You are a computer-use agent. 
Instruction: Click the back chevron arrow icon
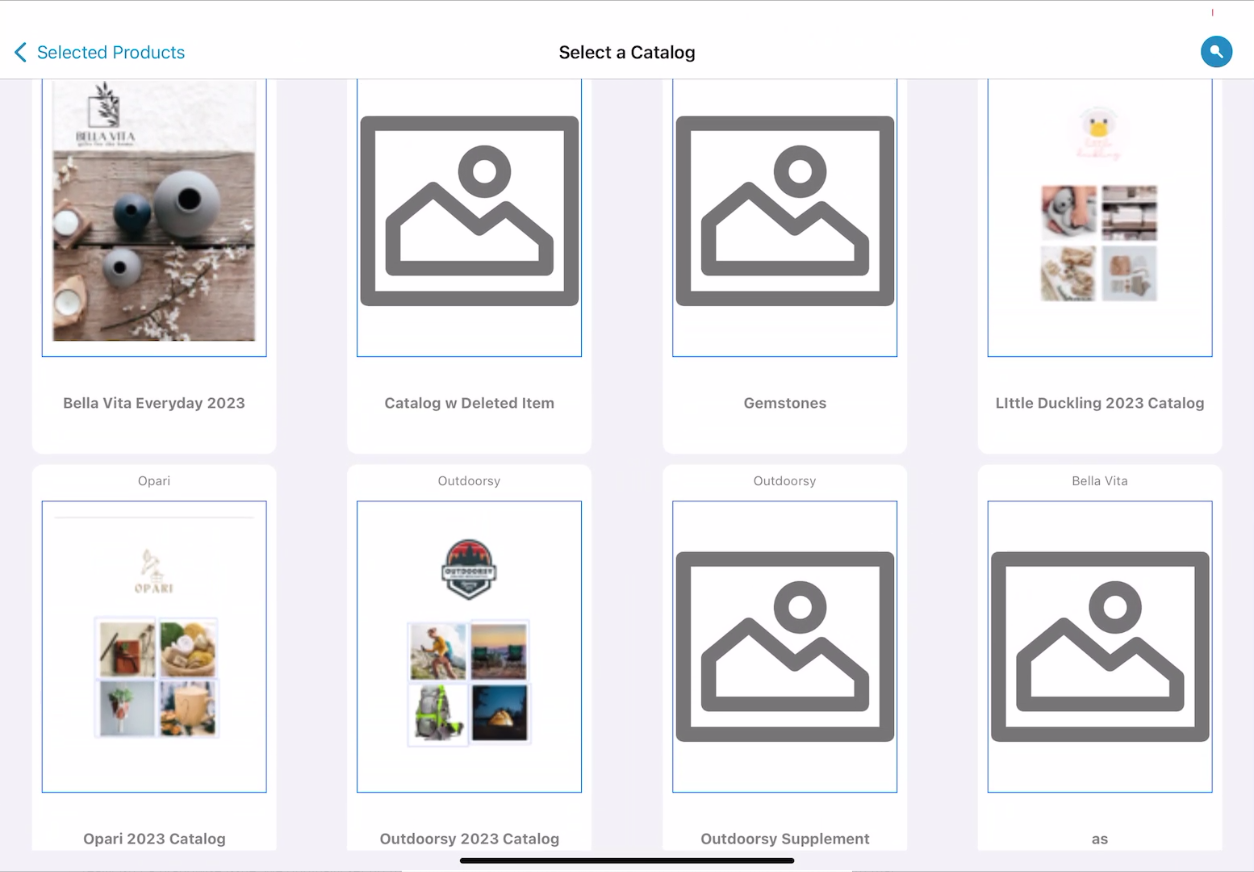coord(20,52)
